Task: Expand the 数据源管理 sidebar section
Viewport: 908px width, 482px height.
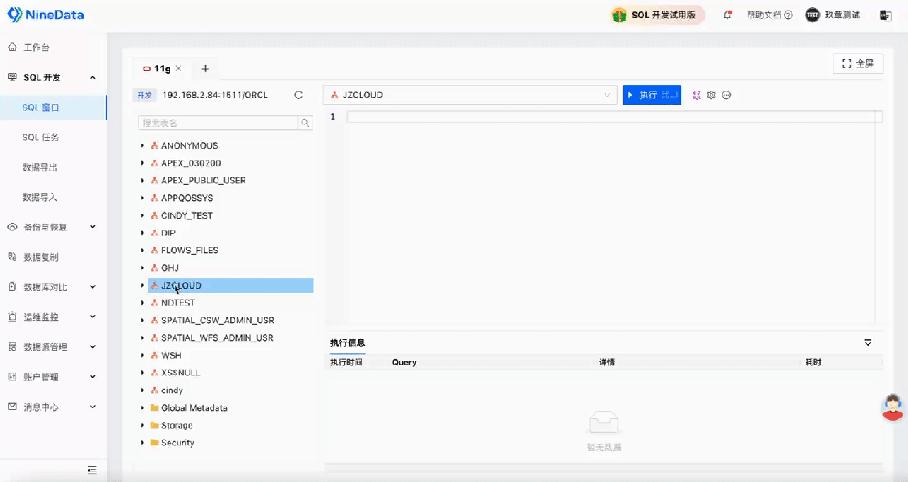Action: pos(93,347)
